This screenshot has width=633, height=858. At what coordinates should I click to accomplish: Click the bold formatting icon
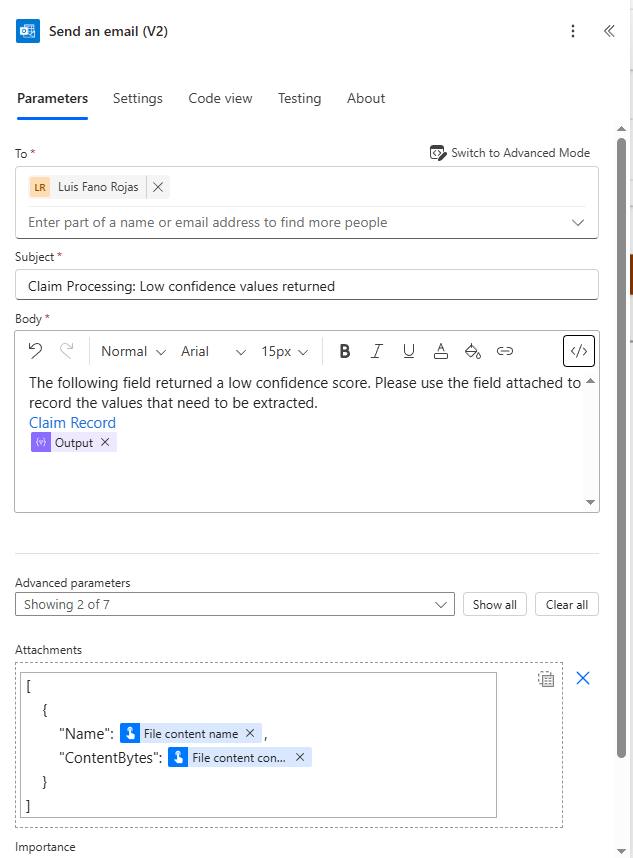pyautogui.click(x=345, y=351)
